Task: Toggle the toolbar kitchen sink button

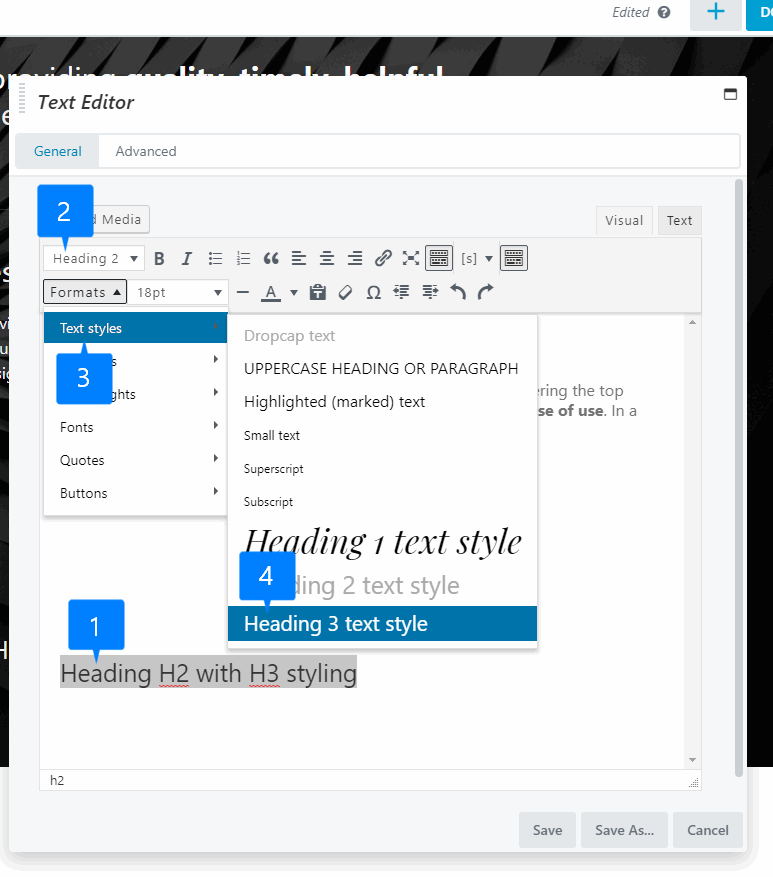Action: click(438, 258)
